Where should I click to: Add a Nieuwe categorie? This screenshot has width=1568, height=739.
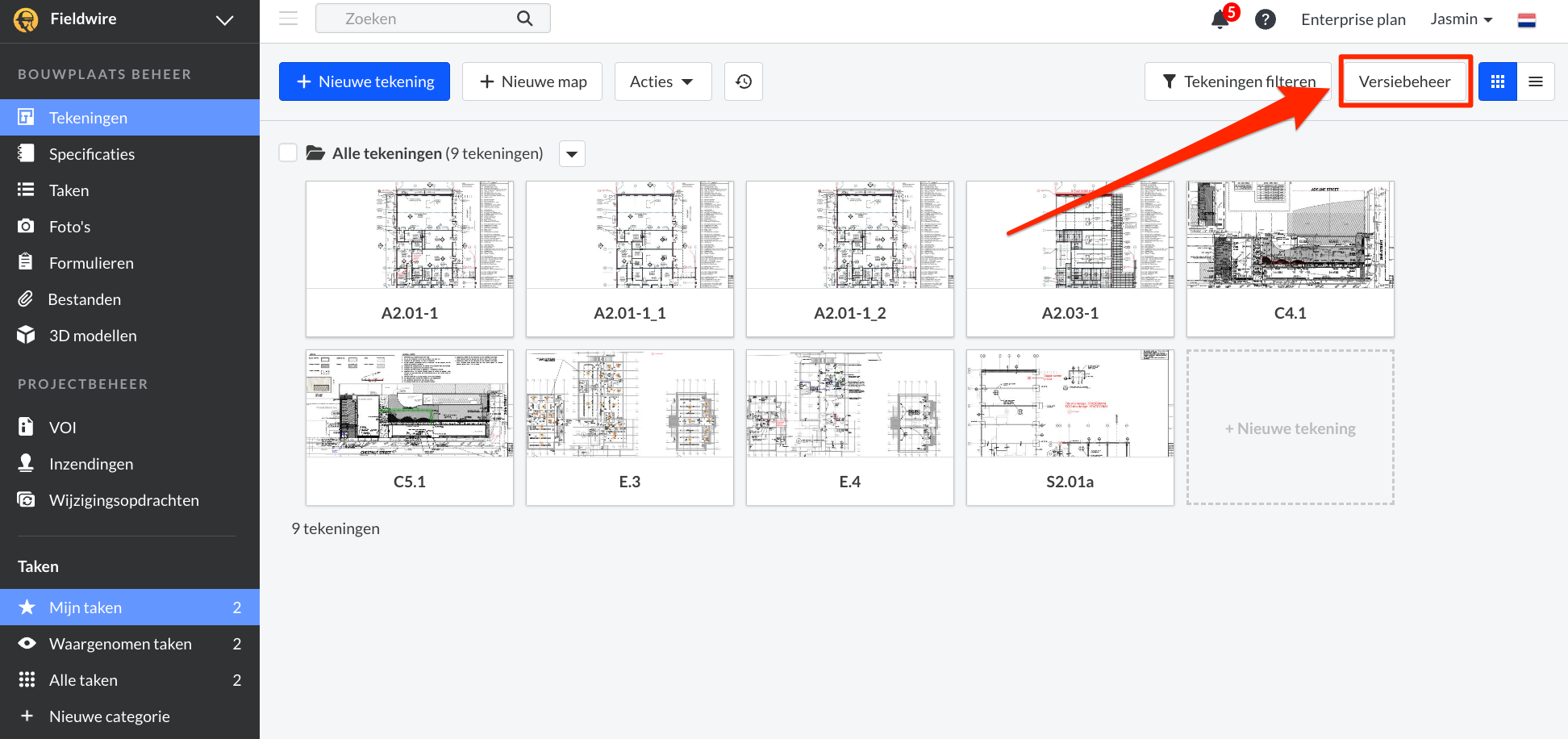click(x=130, y=716)
